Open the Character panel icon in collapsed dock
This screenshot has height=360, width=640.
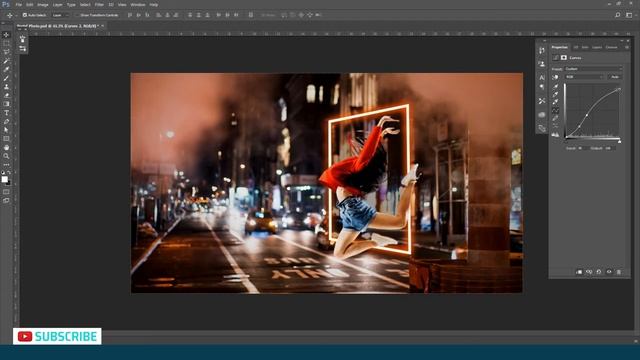(542, 77)
